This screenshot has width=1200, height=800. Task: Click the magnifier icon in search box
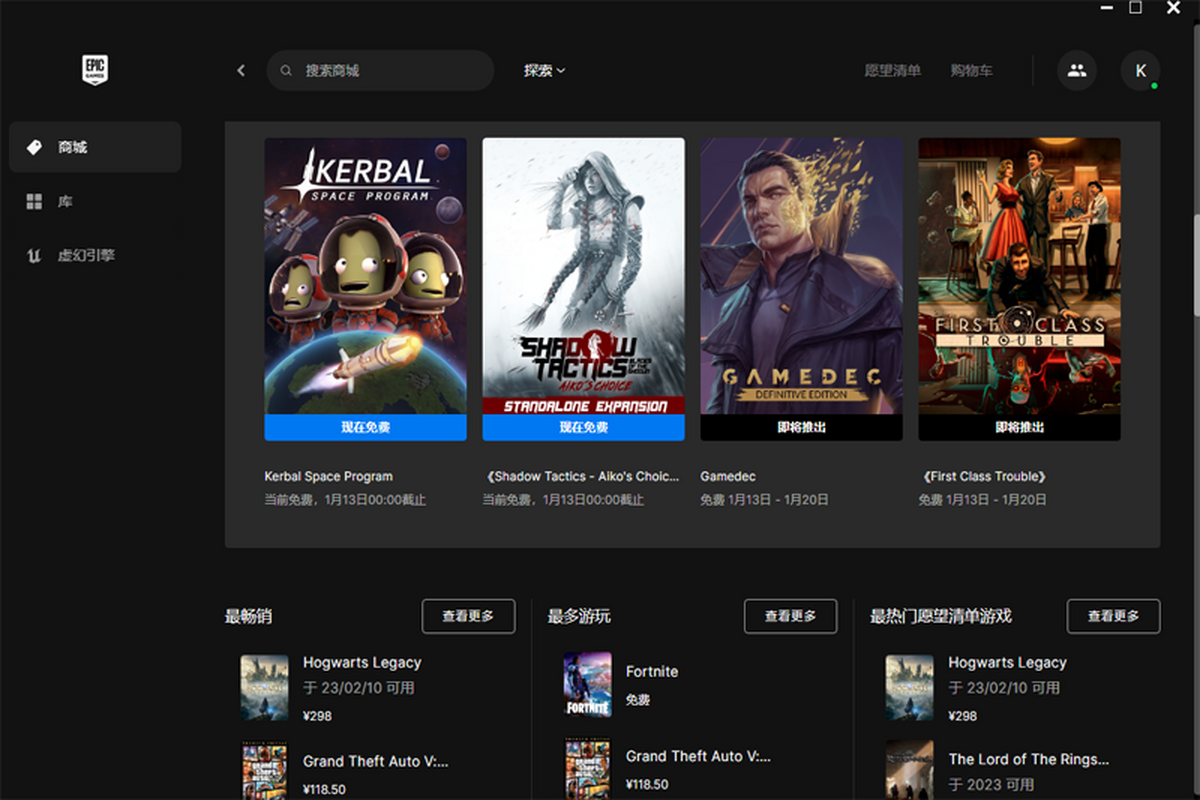click(x=286, y=71)
